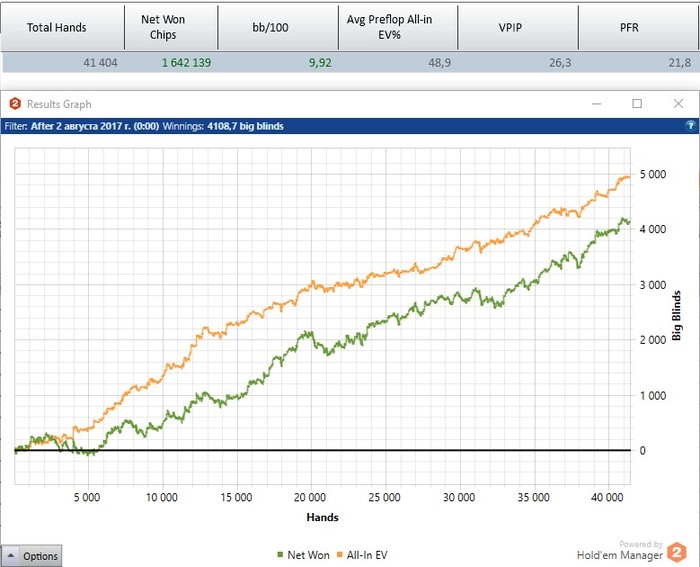Click the 5 000 big blinds axis label
700x567 pixels.
click(653, 175)
